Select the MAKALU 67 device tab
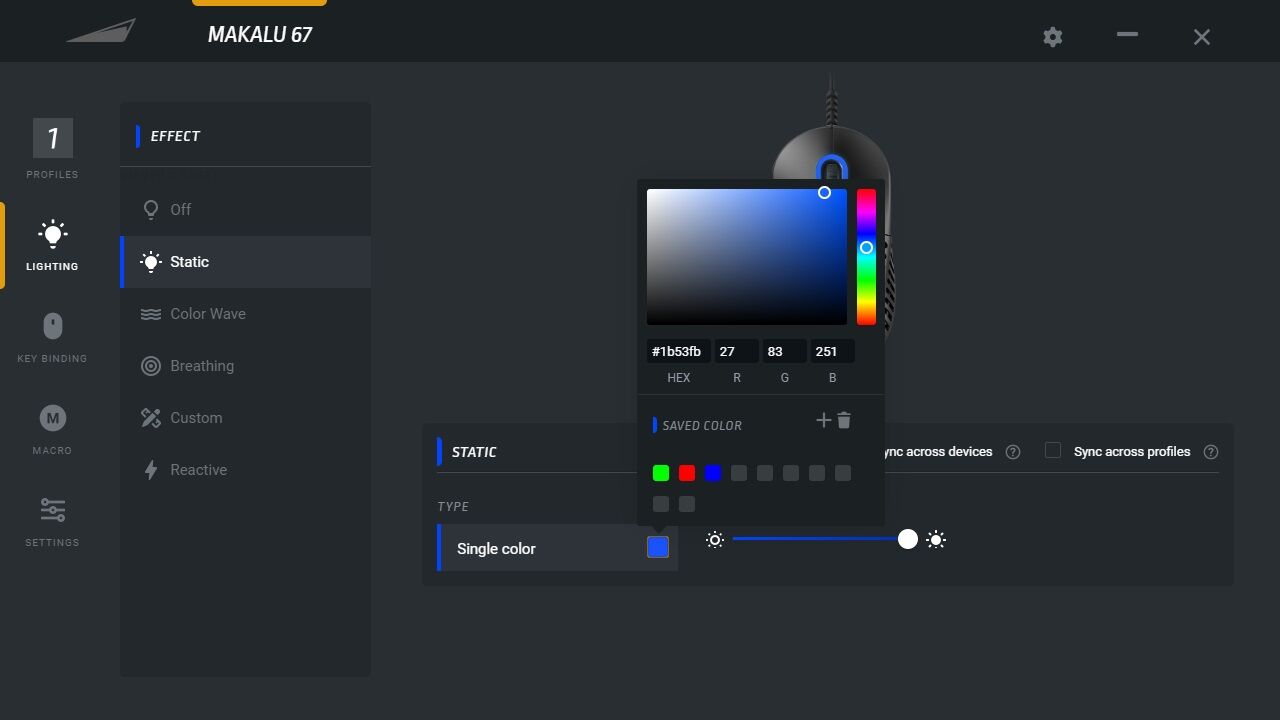This screenshot has height=720, width=1280. [260, 35]
